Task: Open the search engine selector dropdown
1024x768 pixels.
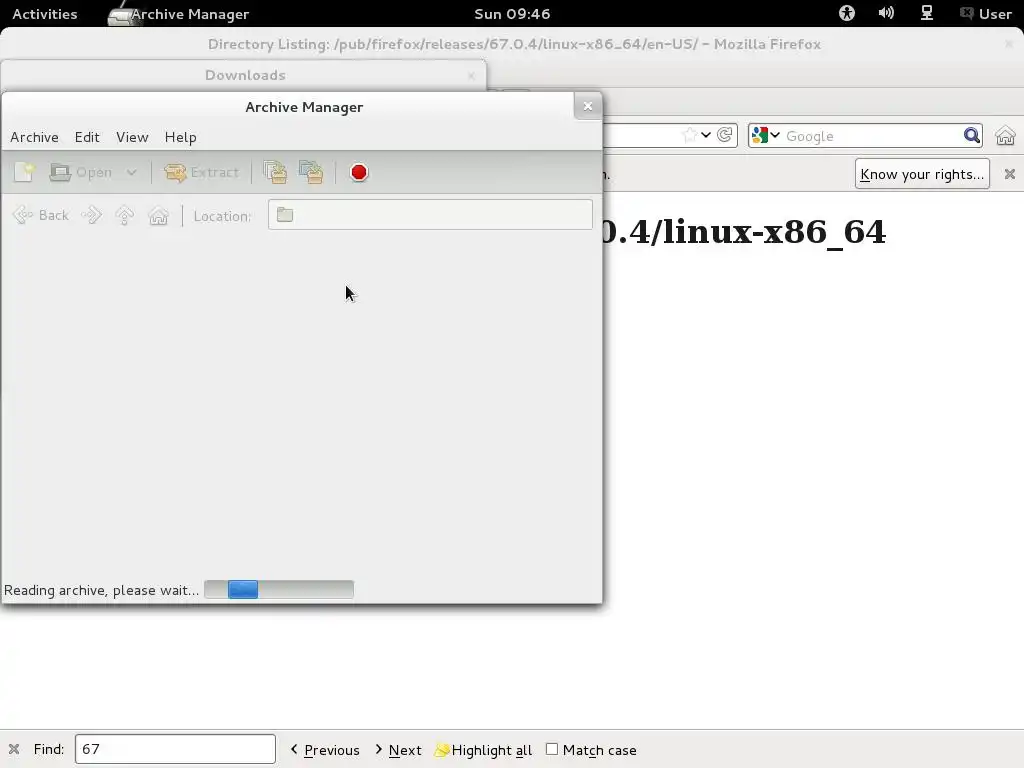Action: point(766,135)
